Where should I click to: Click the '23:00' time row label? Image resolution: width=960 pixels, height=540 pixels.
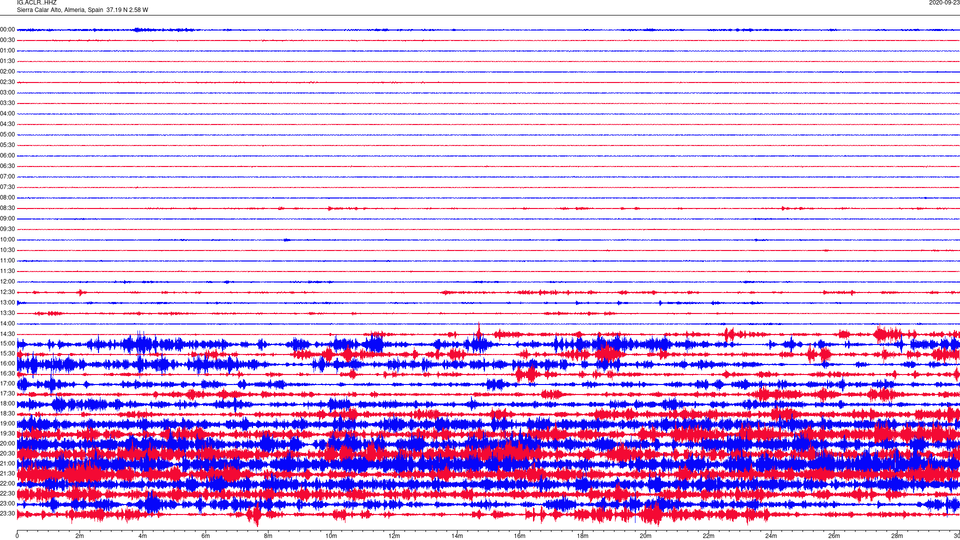pos(7,504)
